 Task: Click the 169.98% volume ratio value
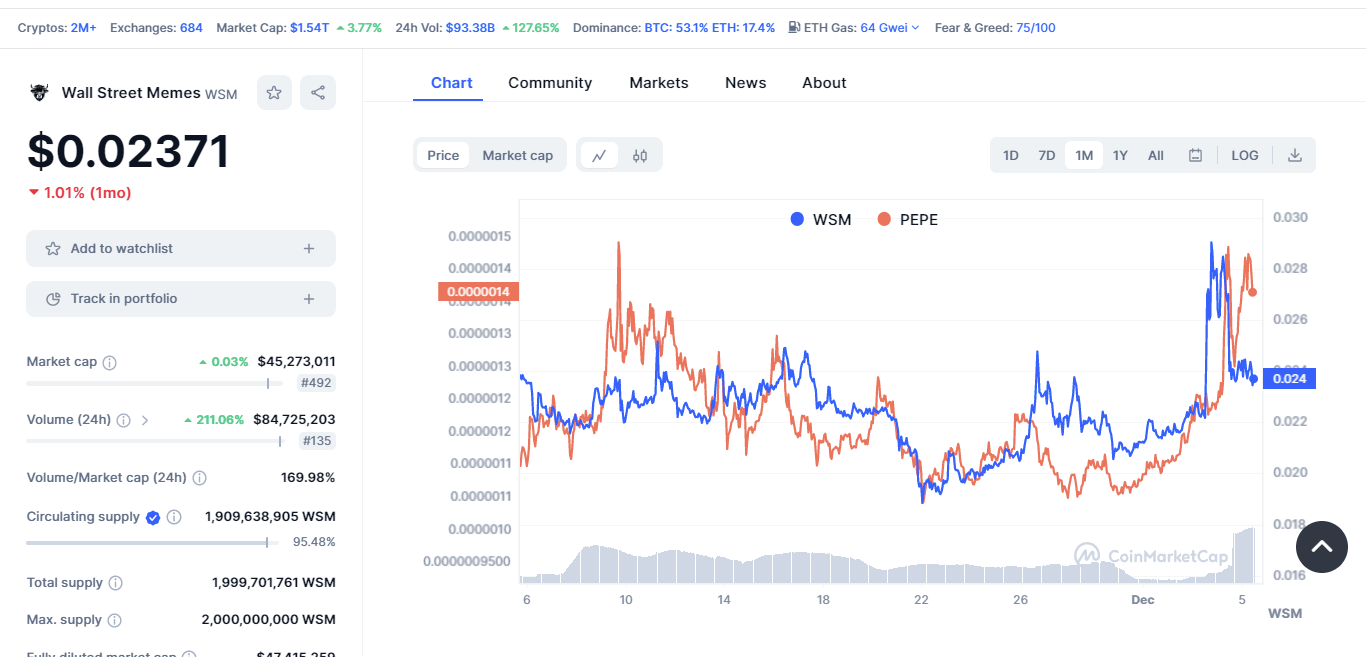[x=308, y=478]
